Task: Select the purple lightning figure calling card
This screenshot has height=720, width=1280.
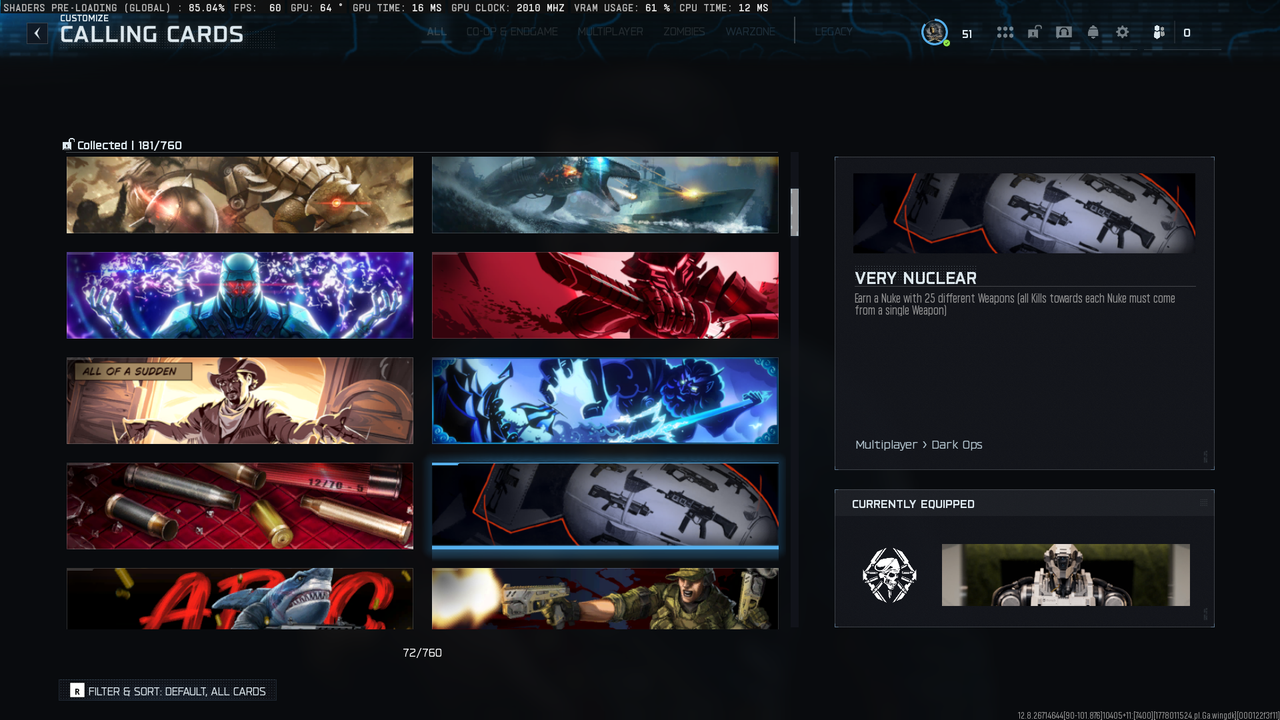Action: 240,295
